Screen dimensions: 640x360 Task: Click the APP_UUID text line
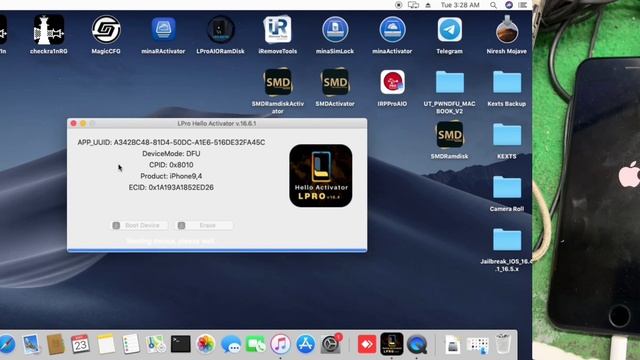171,142
